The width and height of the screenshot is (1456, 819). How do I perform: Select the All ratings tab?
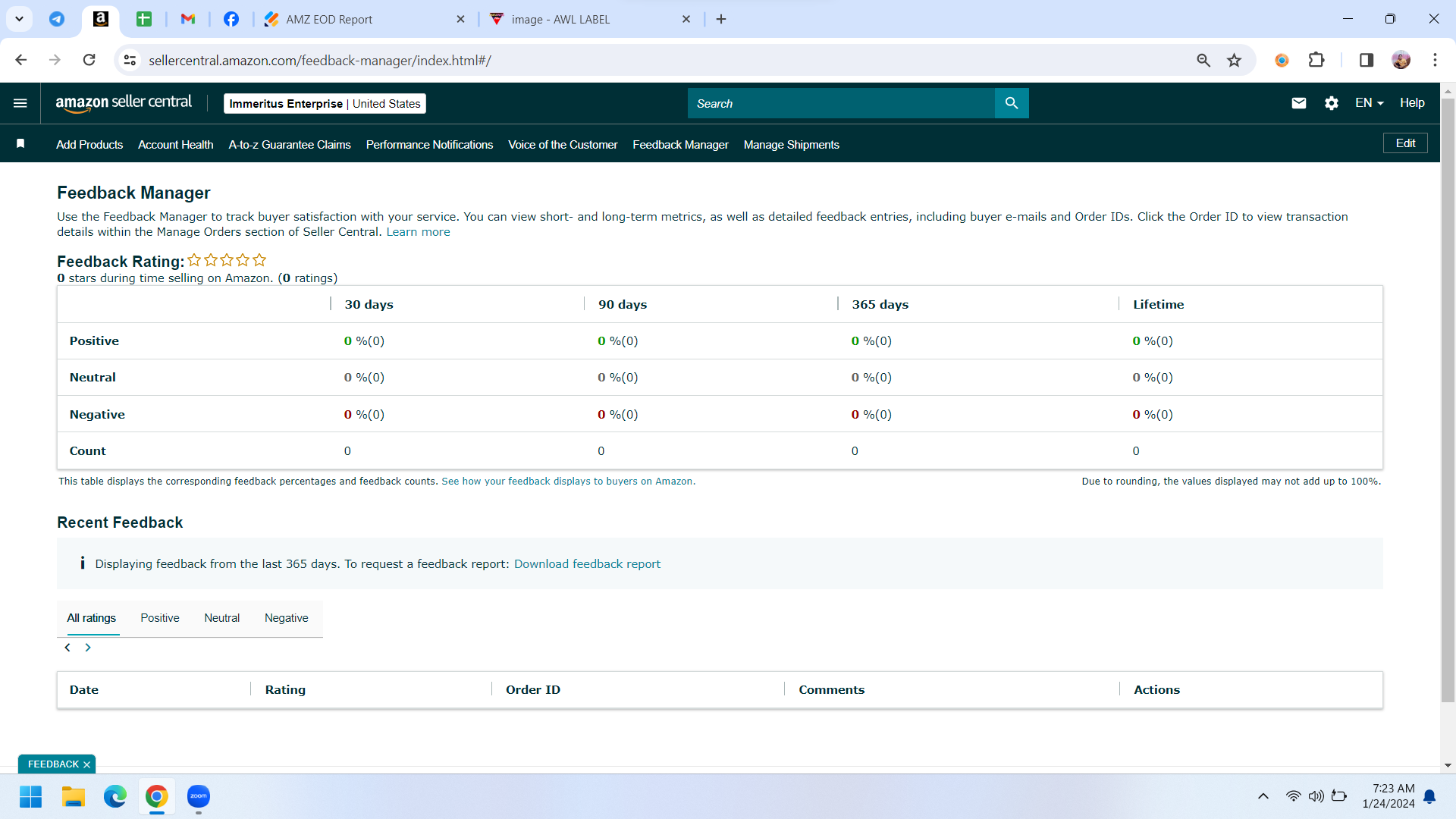coord(91,618)
